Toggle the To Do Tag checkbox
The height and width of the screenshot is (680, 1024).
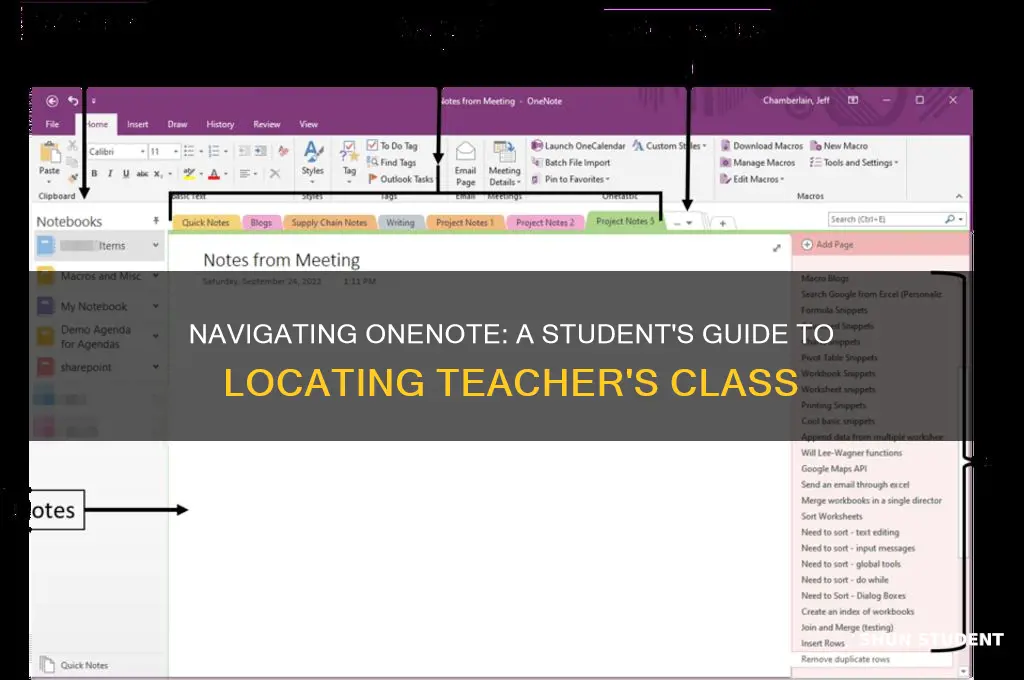[x=372, y=145]
